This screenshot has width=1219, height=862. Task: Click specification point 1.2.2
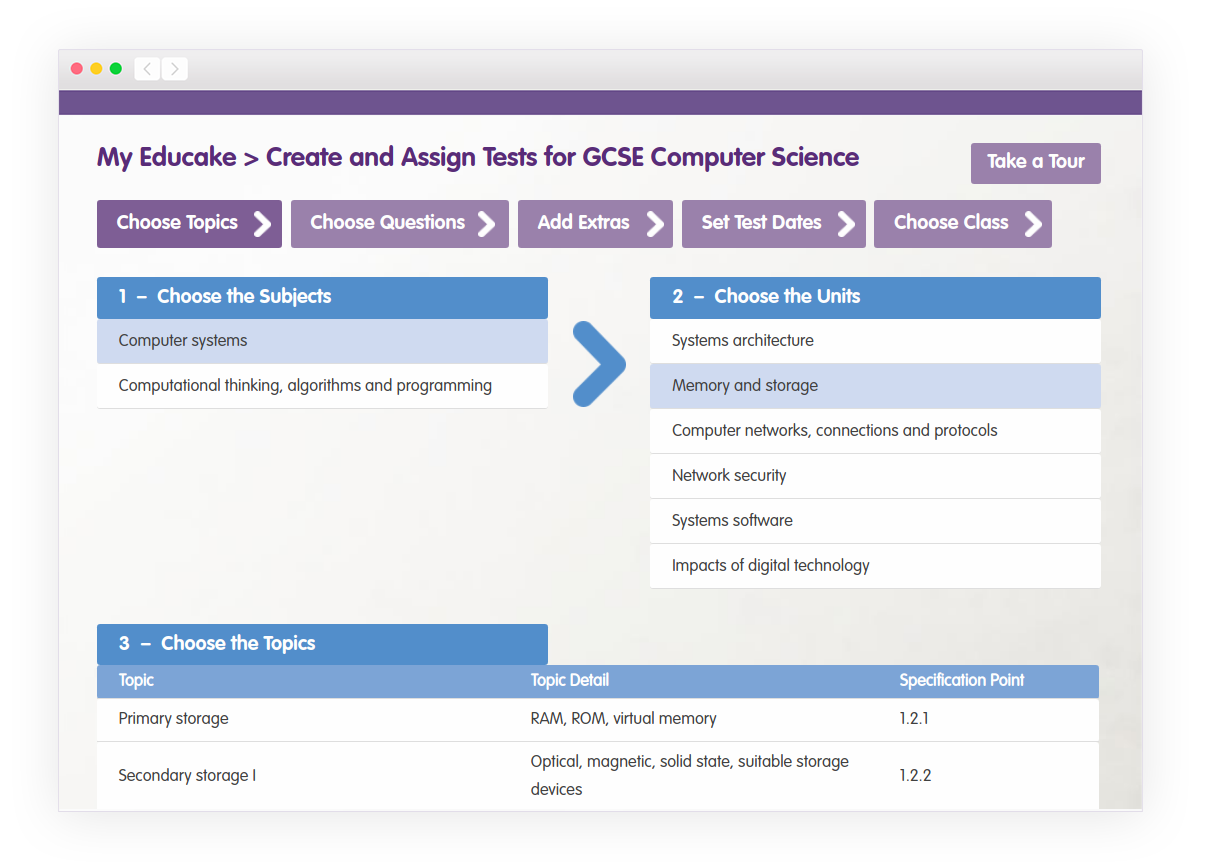point(915,776)
